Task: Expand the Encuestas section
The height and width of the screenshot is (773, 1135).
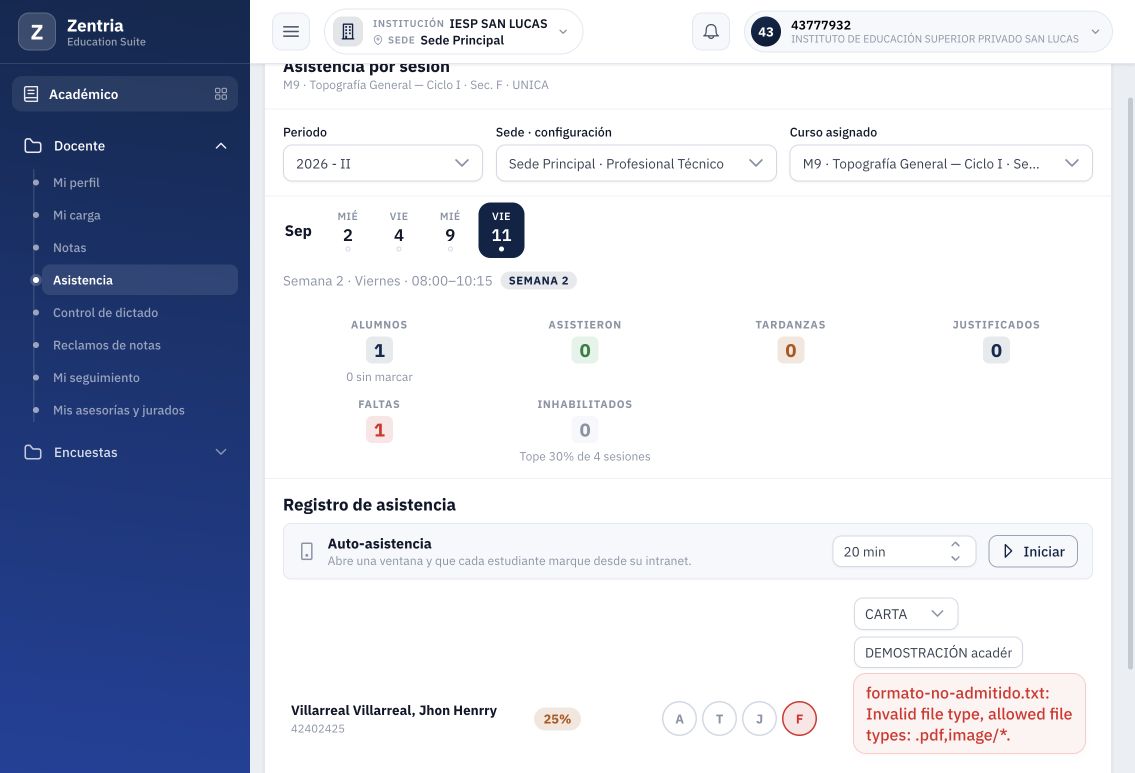Action: [221, 452]
